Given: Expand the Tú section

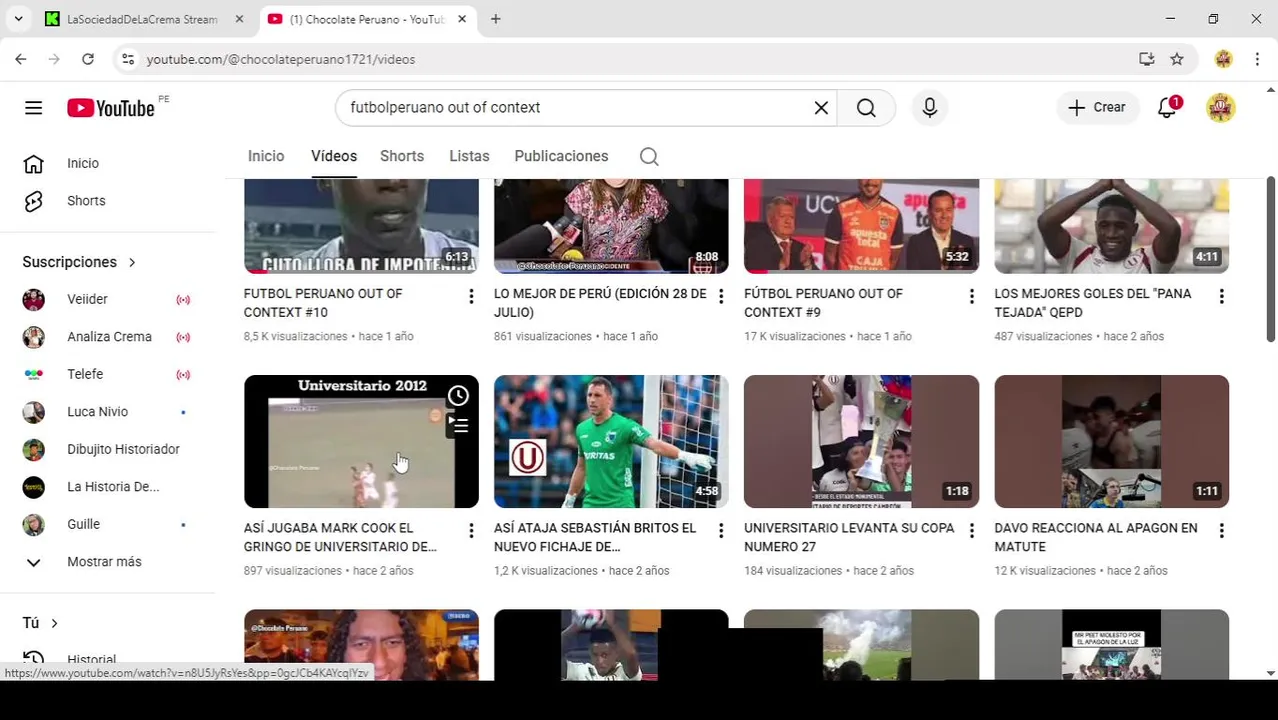Looking at the screenshot, I should pos(40,623).
